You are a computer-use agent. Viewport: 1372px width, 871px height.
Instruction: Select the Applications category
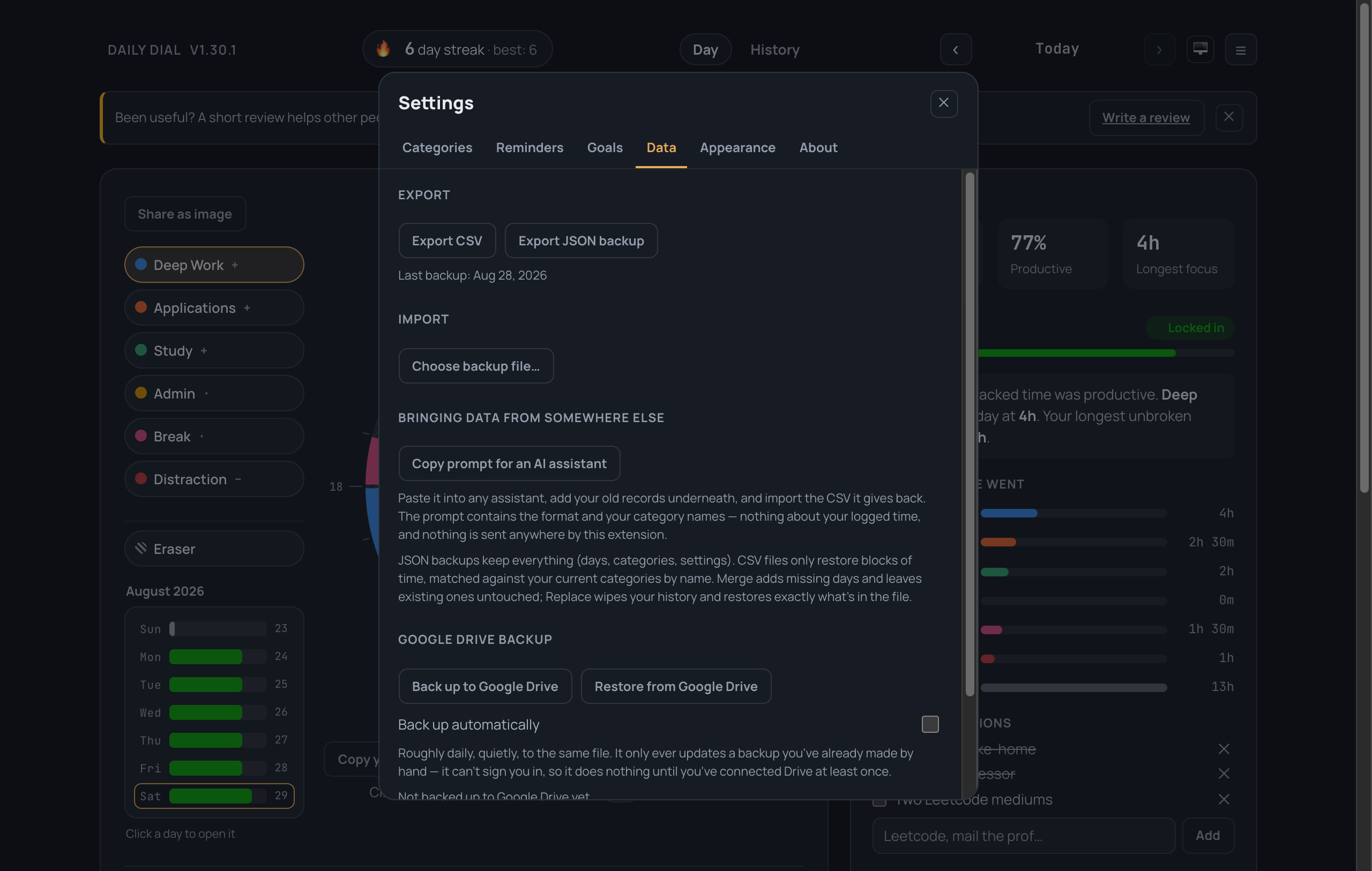(214, 307)
